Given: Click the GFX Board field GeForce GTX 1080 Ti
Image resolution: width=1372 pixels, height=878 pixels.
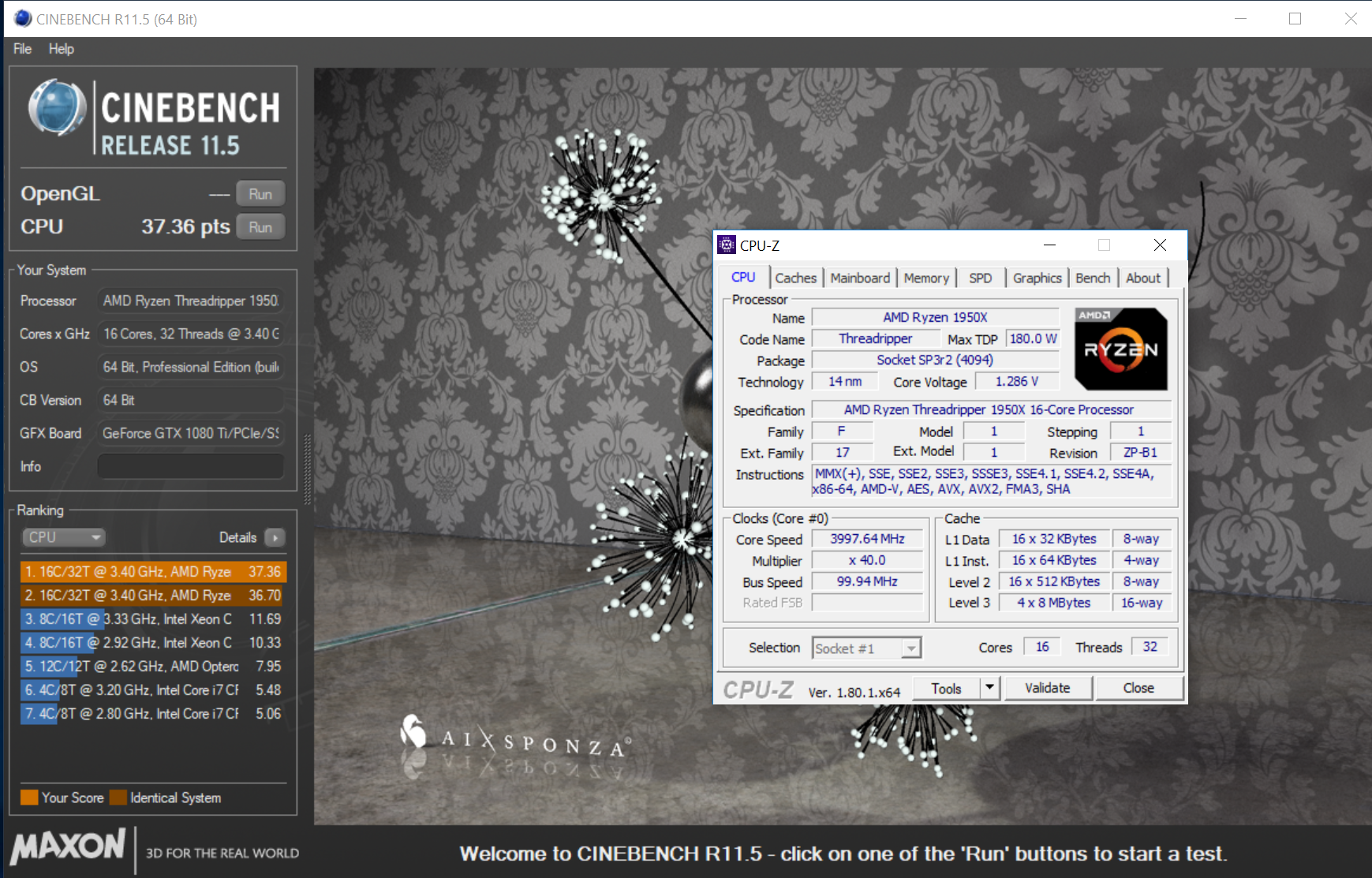Looking at the screenshot, I should point(190,433).
